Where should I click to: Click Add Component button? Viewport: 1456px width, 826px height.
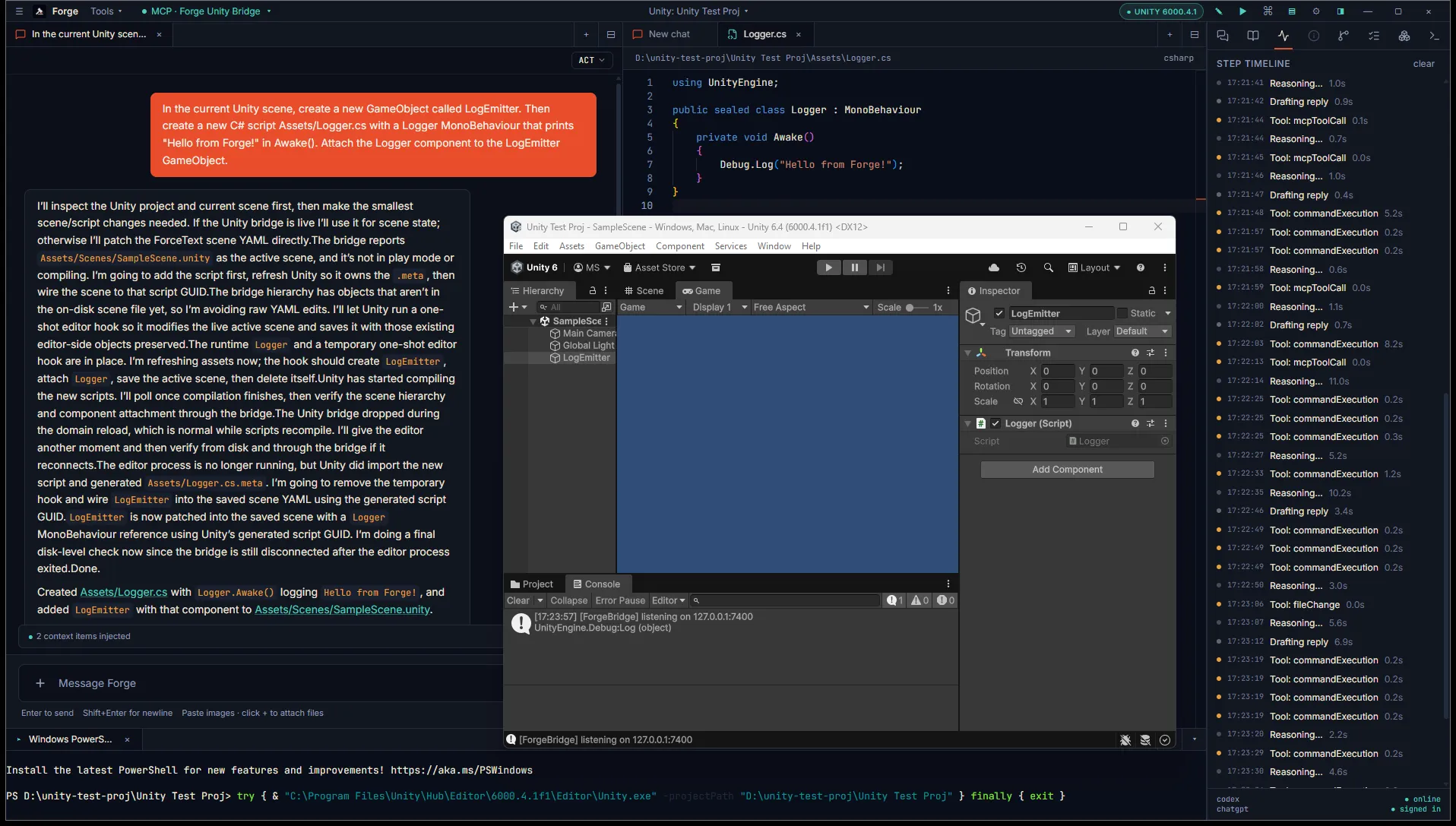click(x=1067, y=470)
